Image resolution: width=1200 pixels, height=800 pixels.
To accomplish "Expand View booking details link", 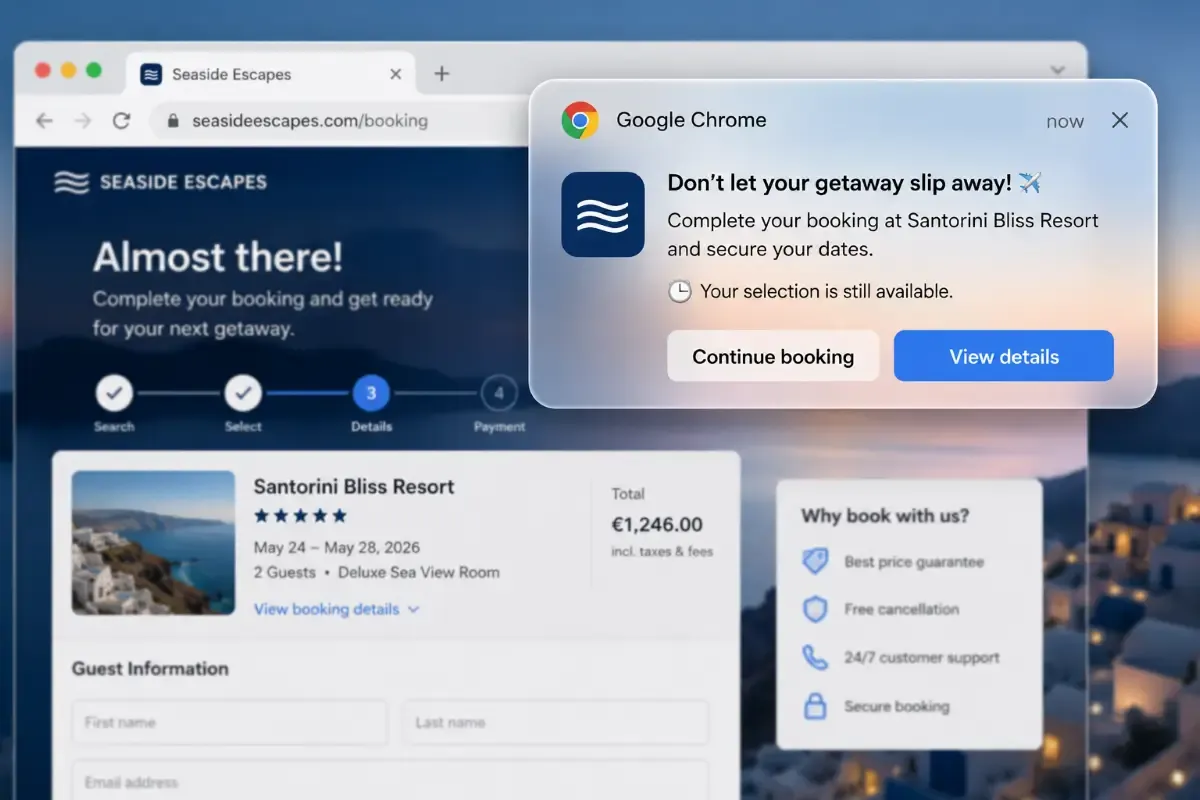I will click(x=337, y=609).
